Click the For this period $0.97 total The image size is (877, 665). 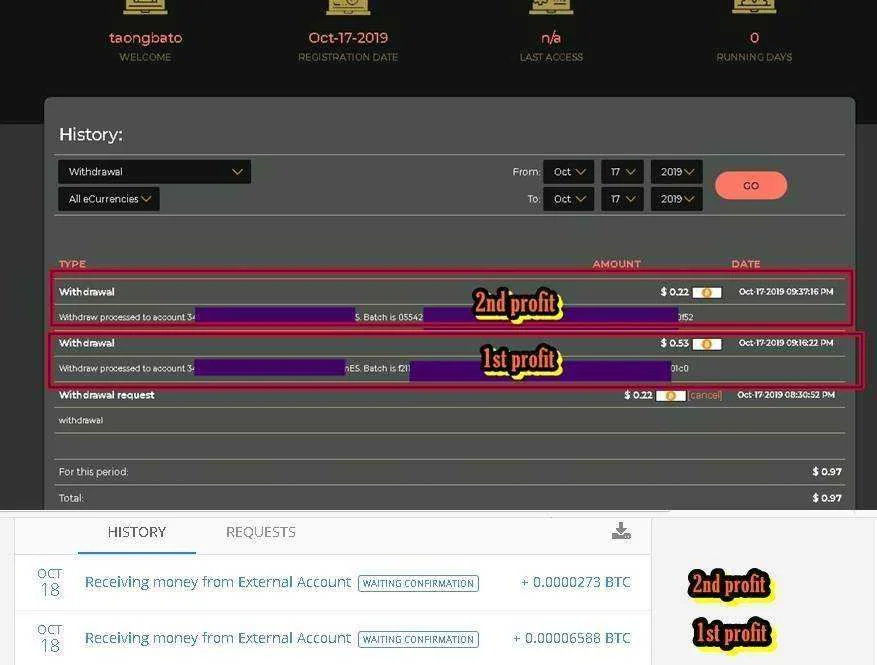click(827, 472)
